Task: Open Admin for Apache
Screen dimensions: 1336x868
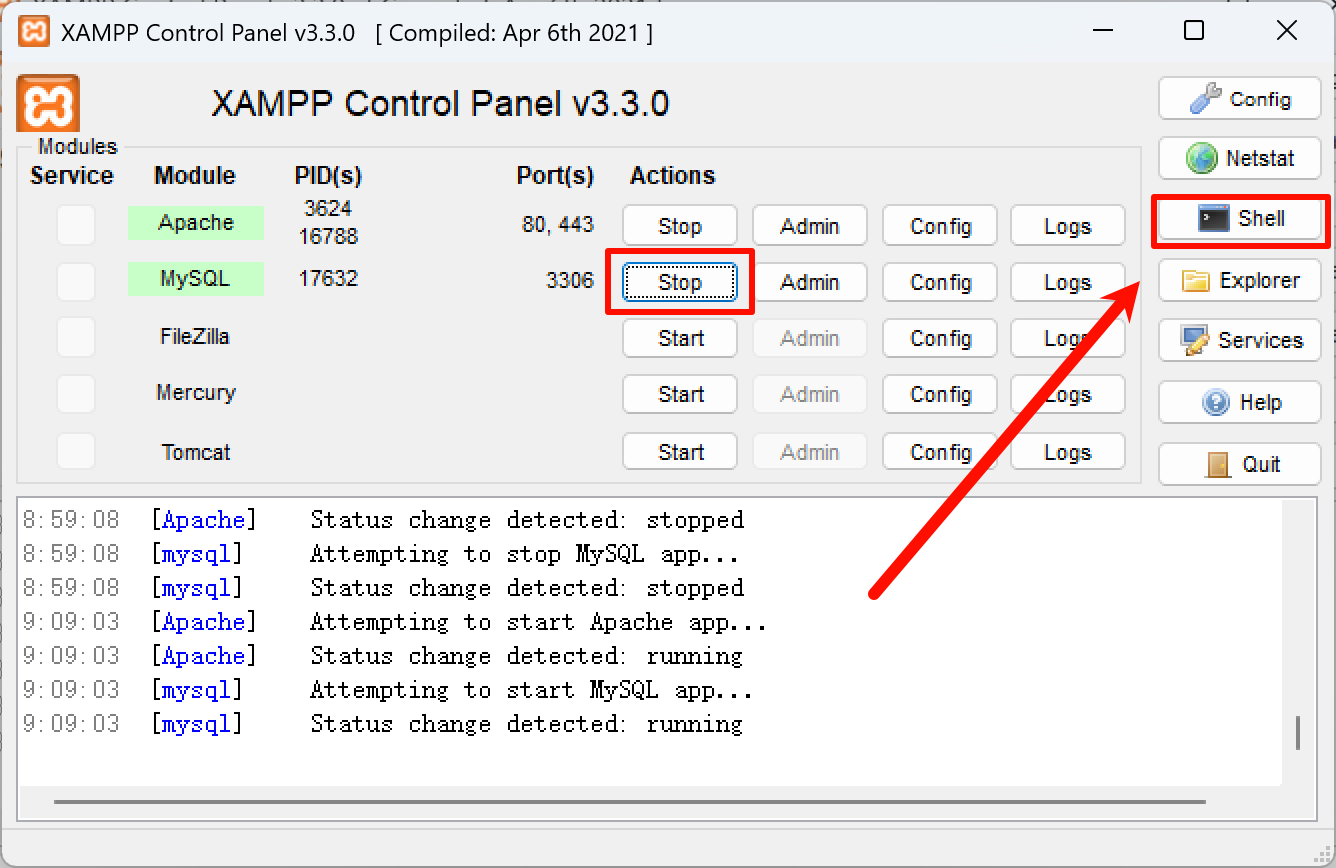Action: (809, 225)
